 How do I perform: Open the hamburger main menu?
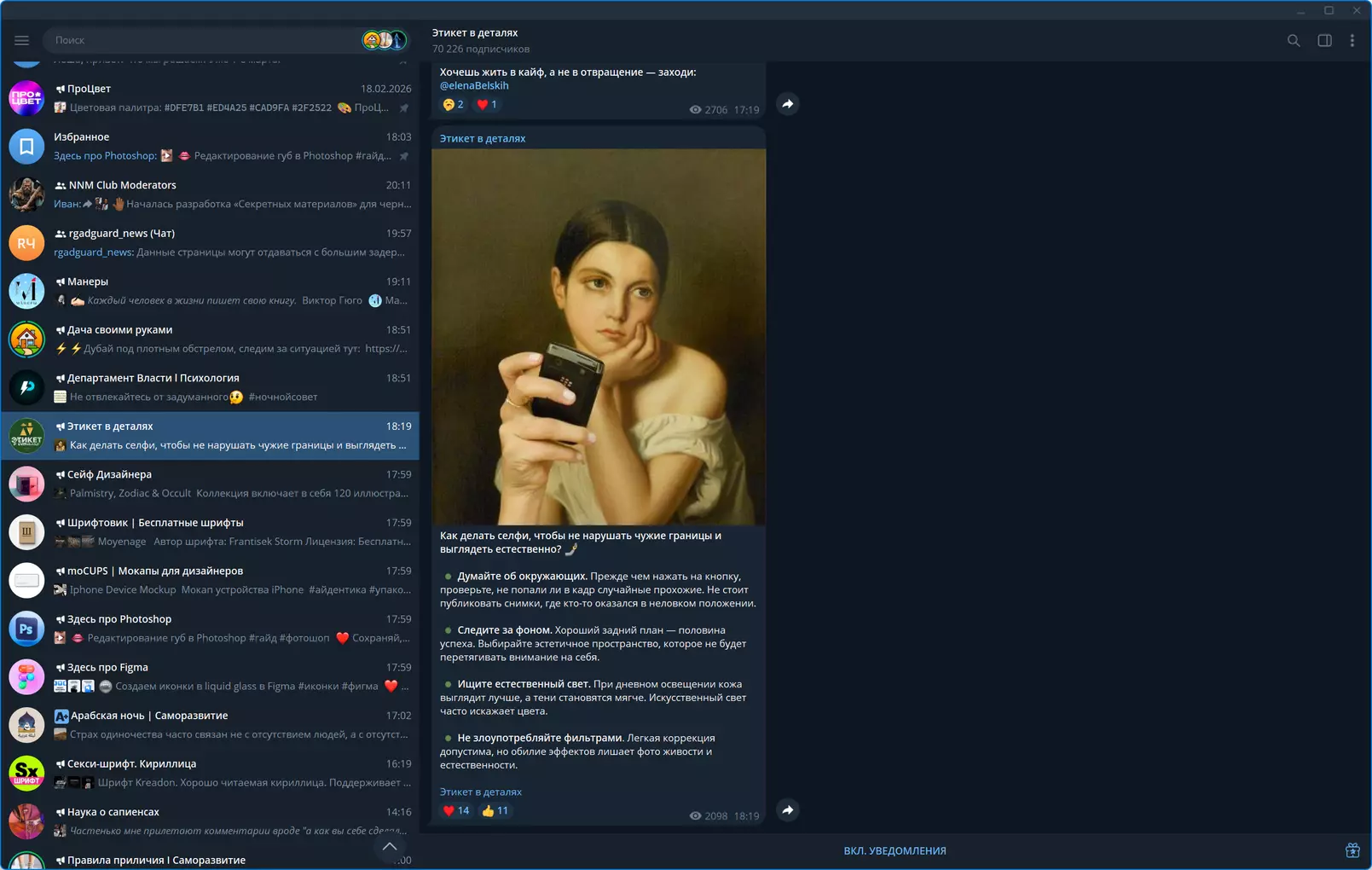point(21,40)
